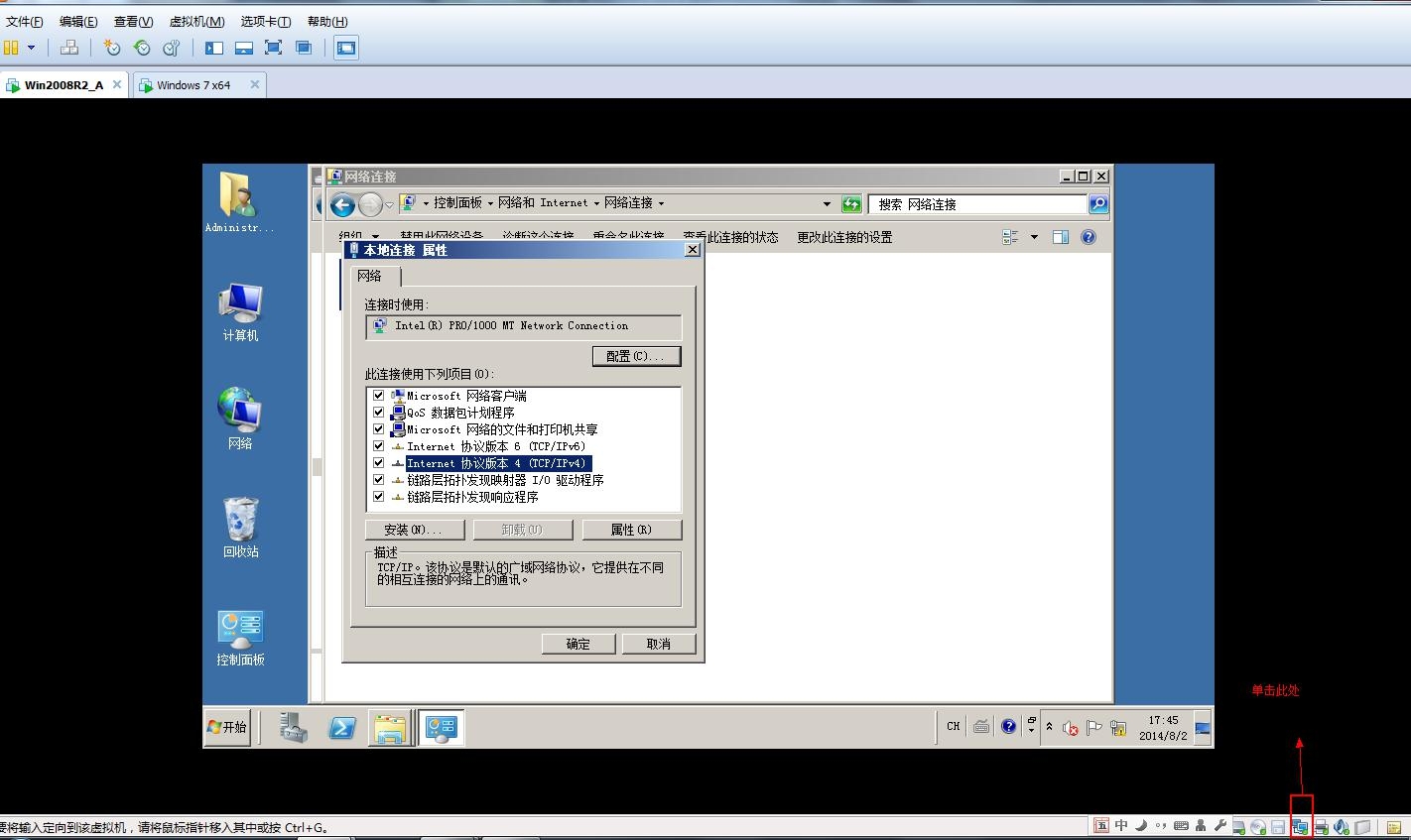Uncheck Microsoft 网络客户端 checkbox
This screenshot has height=840, width=1411.
[x=378, y=396]
